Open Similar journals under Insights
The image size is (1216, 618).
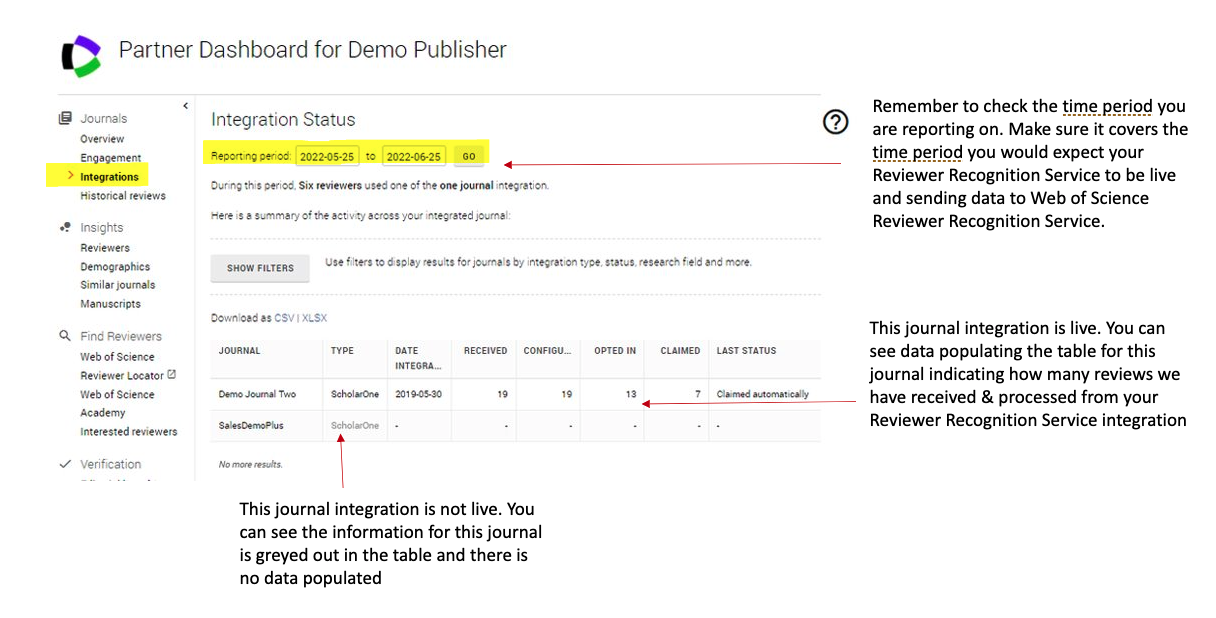click(x=118, y=285)
